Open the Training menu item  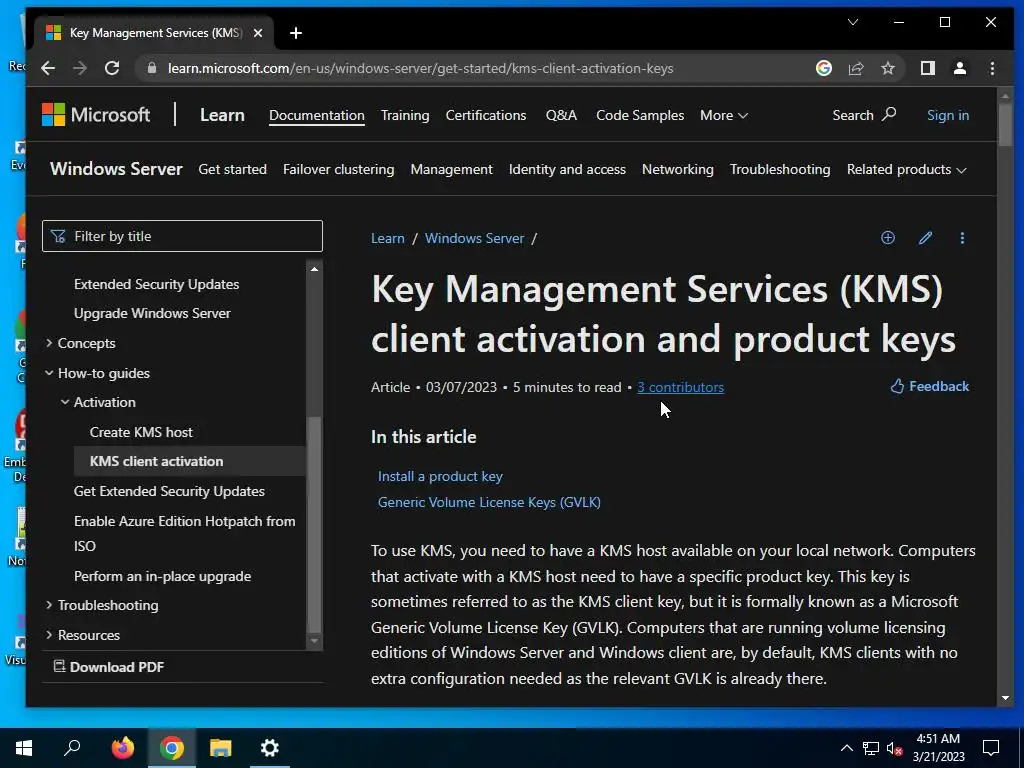coord(405,115)
